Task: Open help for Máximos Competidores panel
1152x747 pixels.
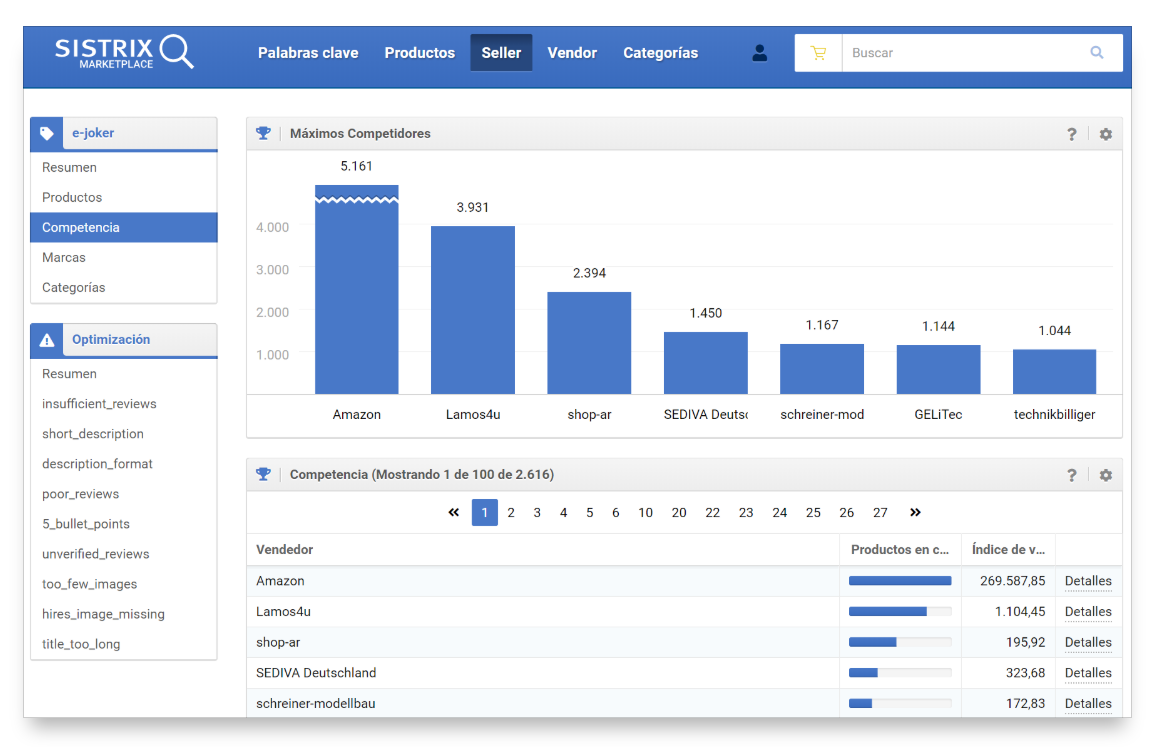Action: pyautogui.click(x=1072, y=134)
